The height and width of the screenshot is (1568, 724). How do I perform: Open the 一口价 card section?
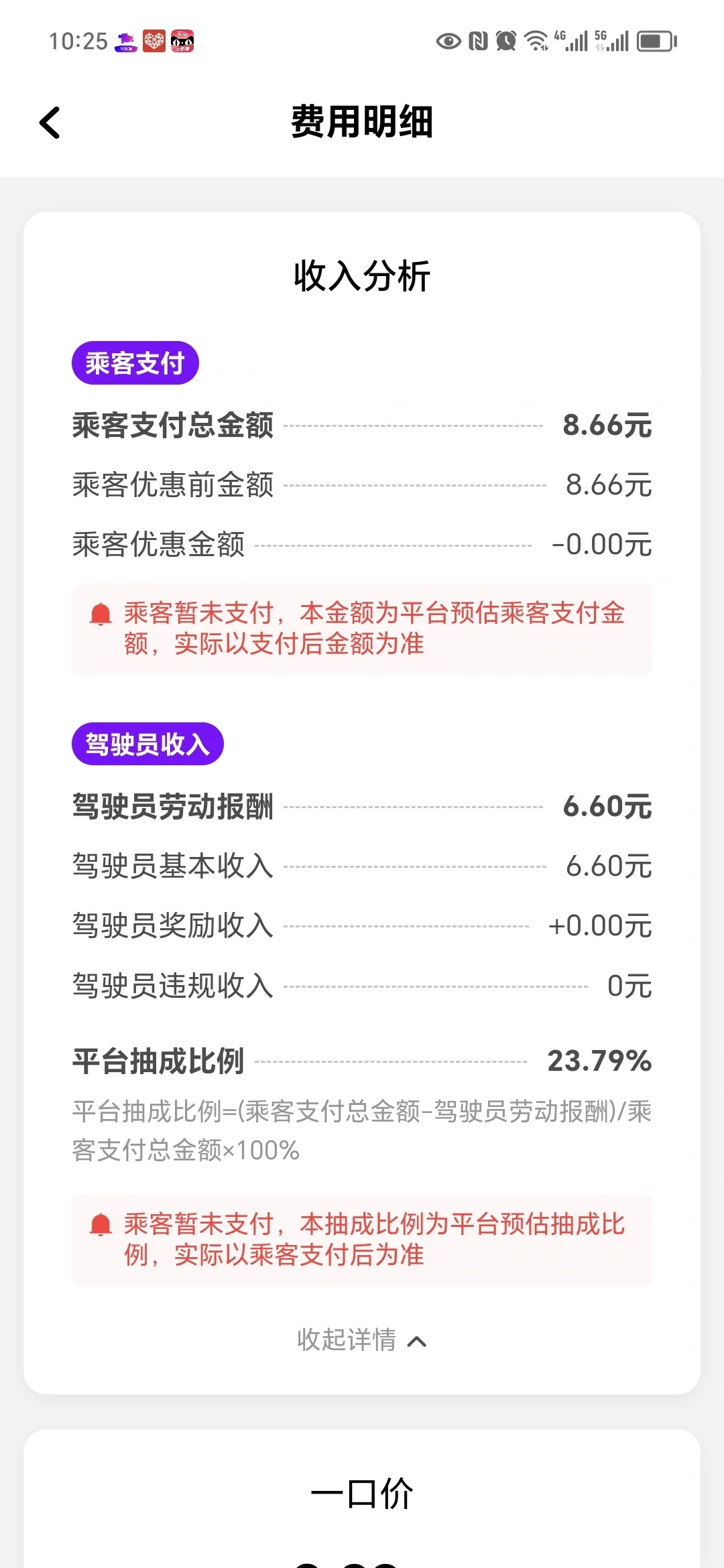click(x=362, y=1498)
